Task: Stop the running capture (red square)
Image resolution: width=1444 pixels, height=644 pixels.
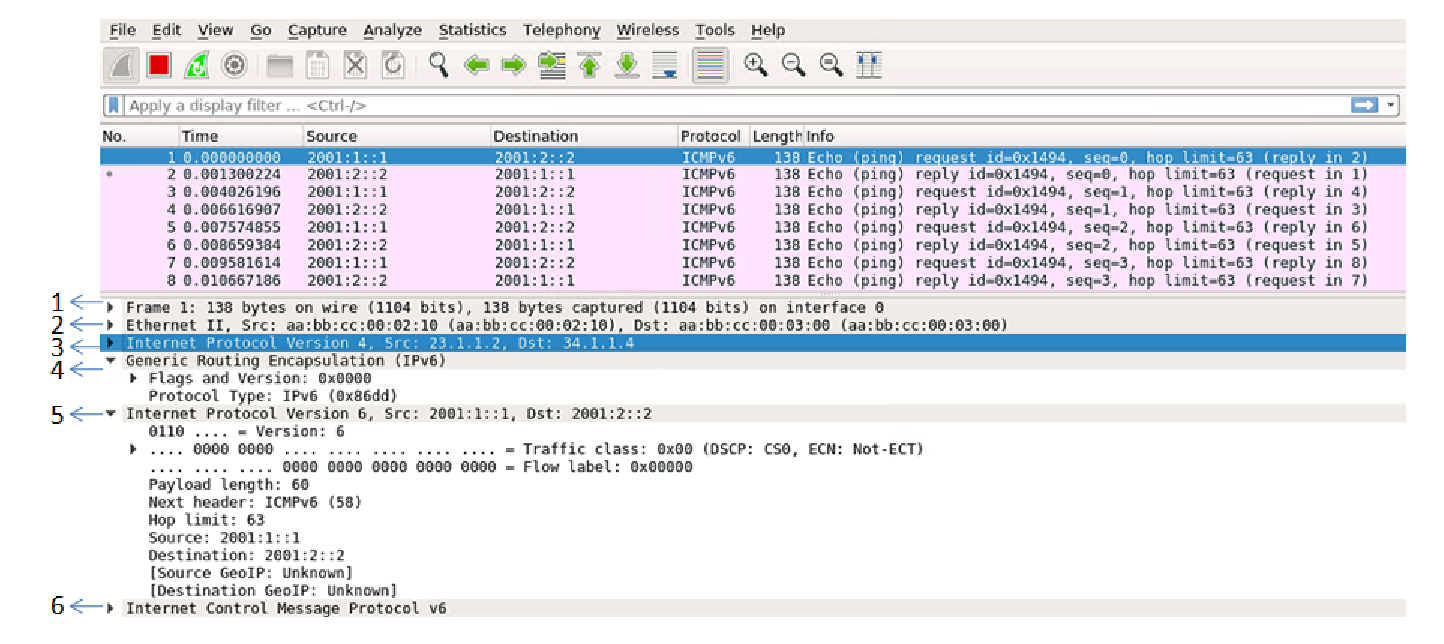Action: click(158, 65)
